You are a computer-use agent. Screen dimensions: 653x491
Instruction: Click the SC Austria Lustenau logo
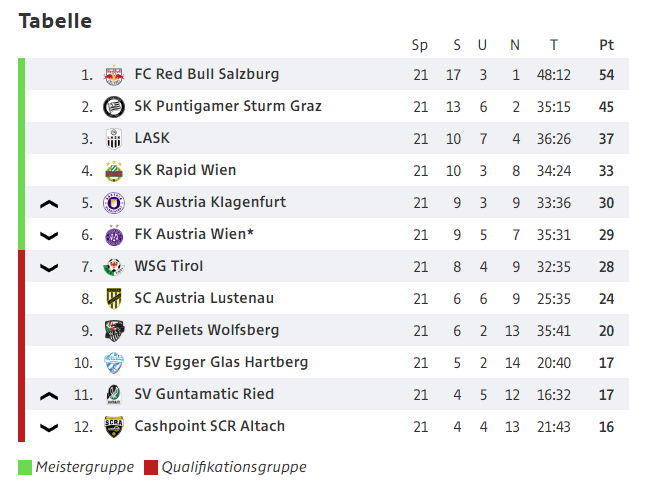pyautogui.click(x=114, y=299)
